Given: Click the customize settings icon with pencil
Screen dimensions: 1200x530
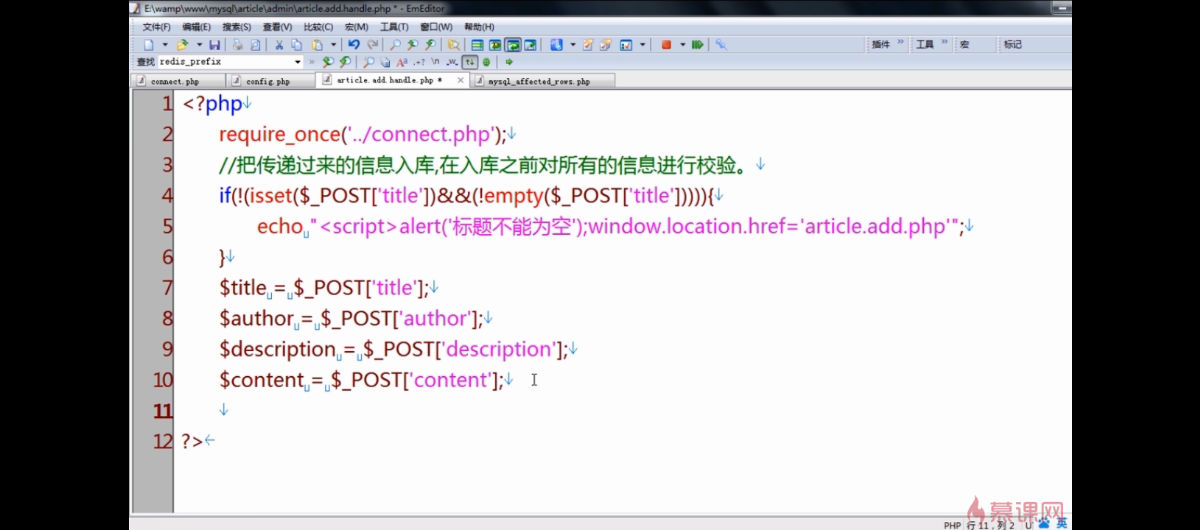Looking at the screenshot, I should point(588,45).
